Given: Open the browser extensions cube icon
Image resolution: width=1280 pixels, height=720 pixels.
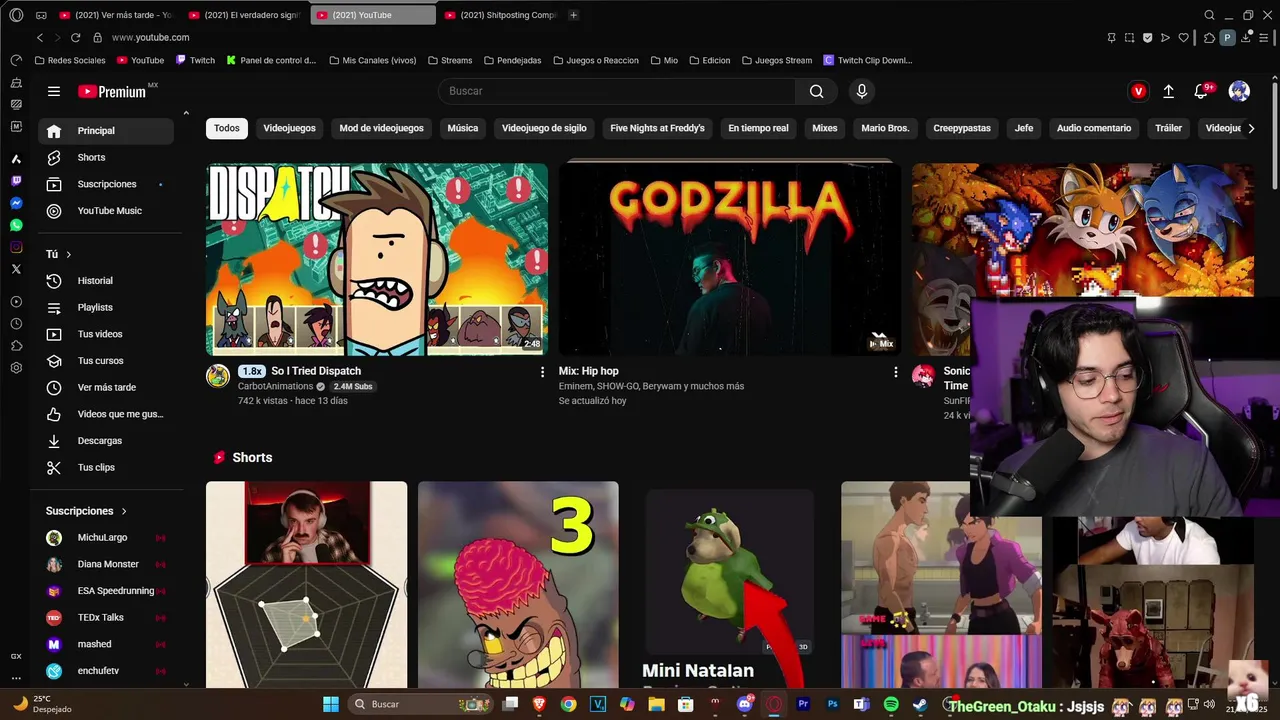Looking at the screenshot, I should [1209, 38].
